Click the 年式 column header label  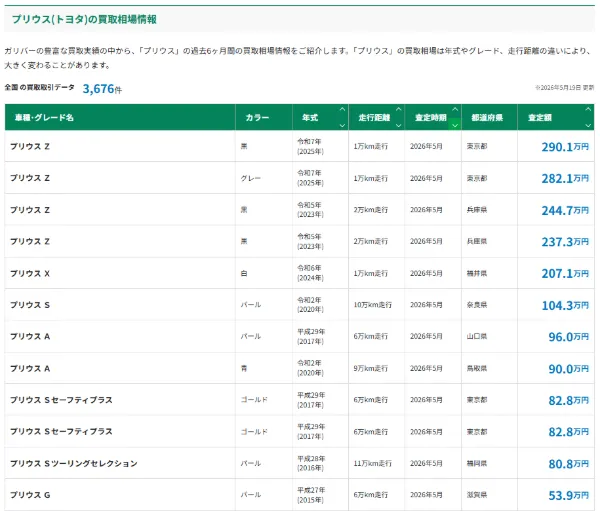[x=310, y=118]
